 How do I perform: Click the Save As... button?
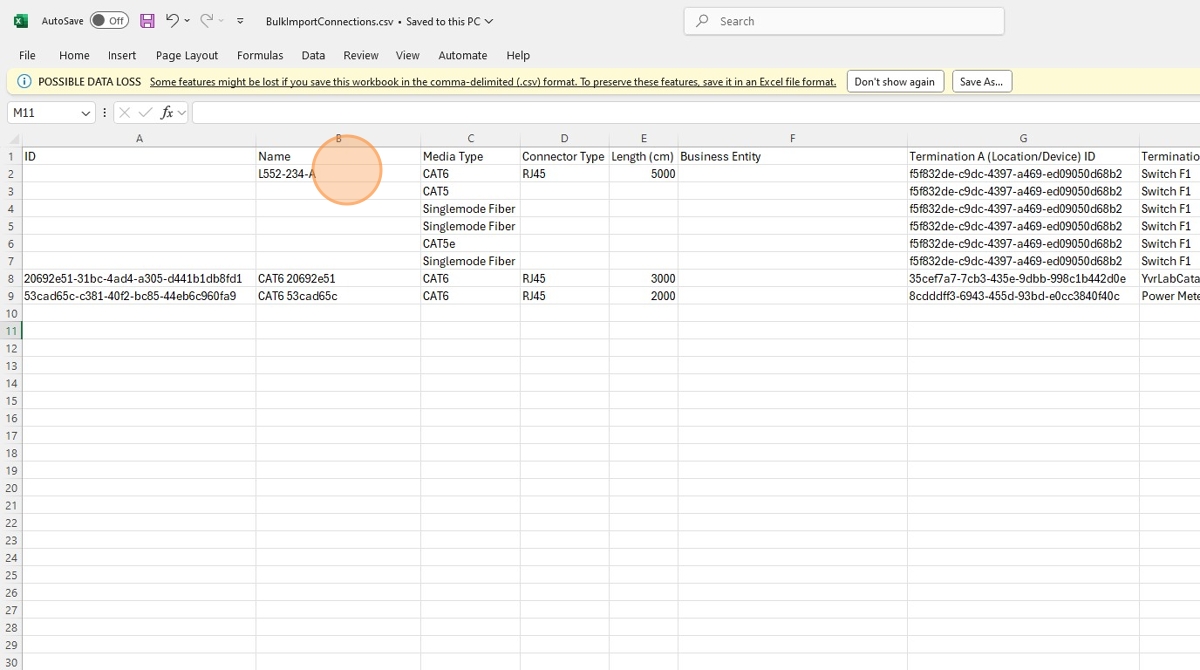pyautogui.click(x=982, y=82)
